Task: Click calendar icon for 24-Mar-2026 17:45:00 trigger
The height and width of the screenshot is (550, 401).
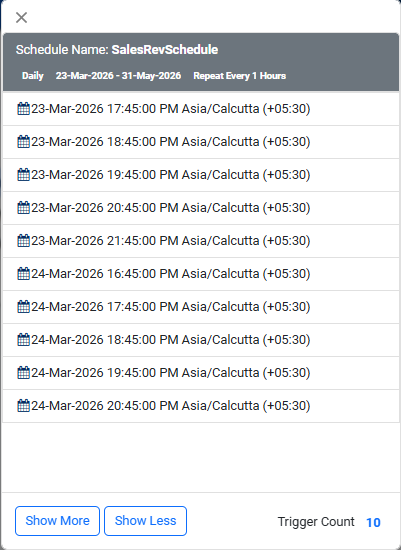Action: click(24, 306)
